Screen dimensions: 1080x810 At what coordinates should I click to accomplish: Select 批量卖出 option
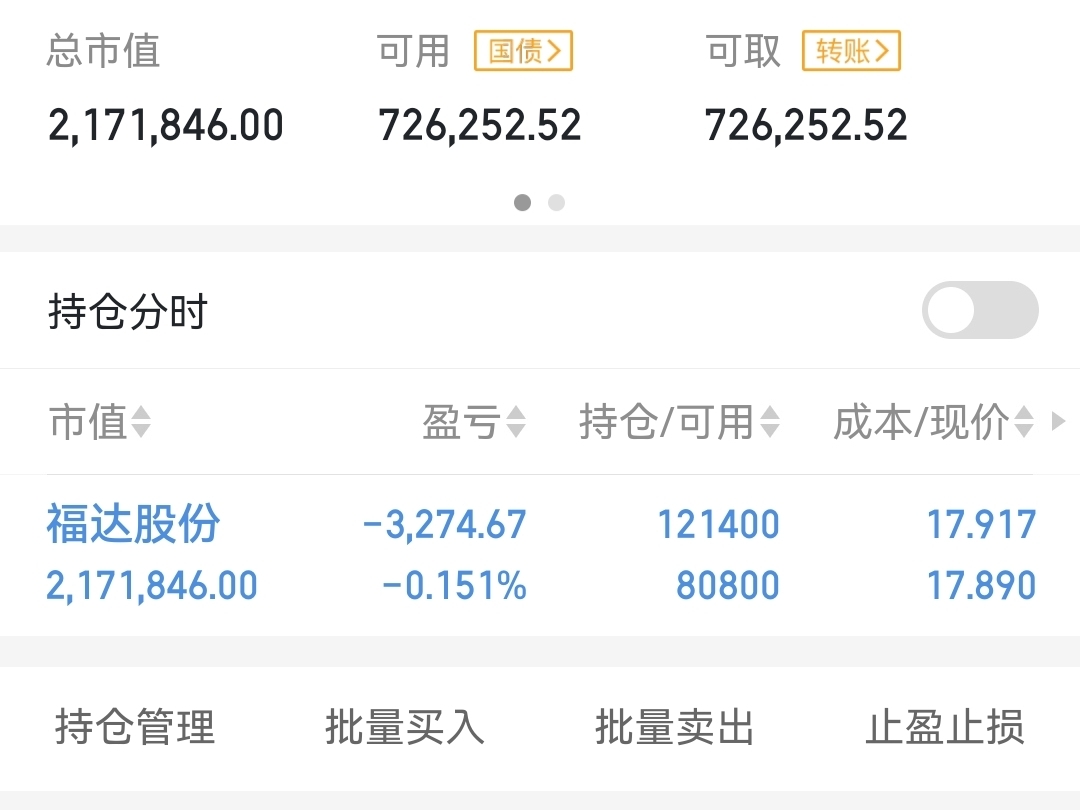675,727
